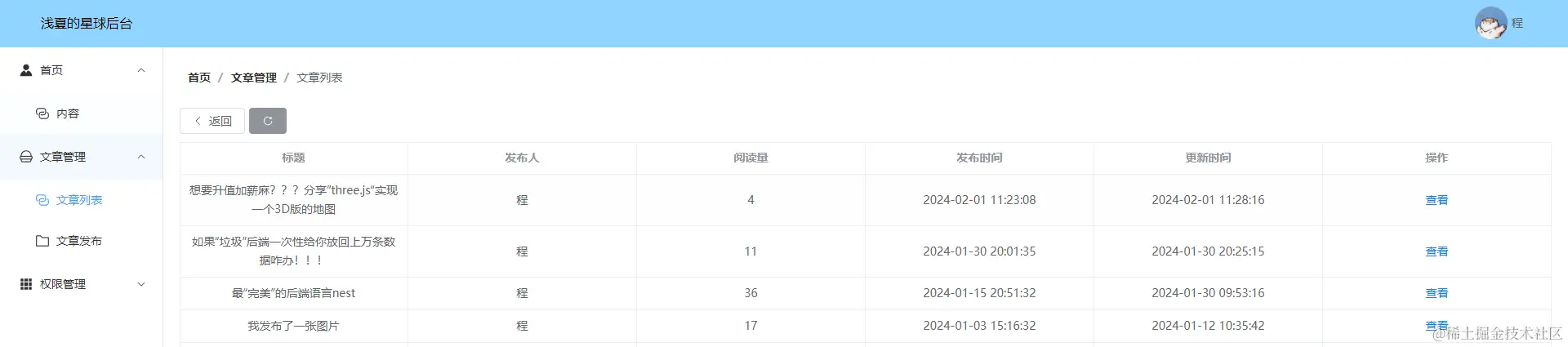
Task: Click the 内容 link icon in sidebar
Action: [42, 113]
